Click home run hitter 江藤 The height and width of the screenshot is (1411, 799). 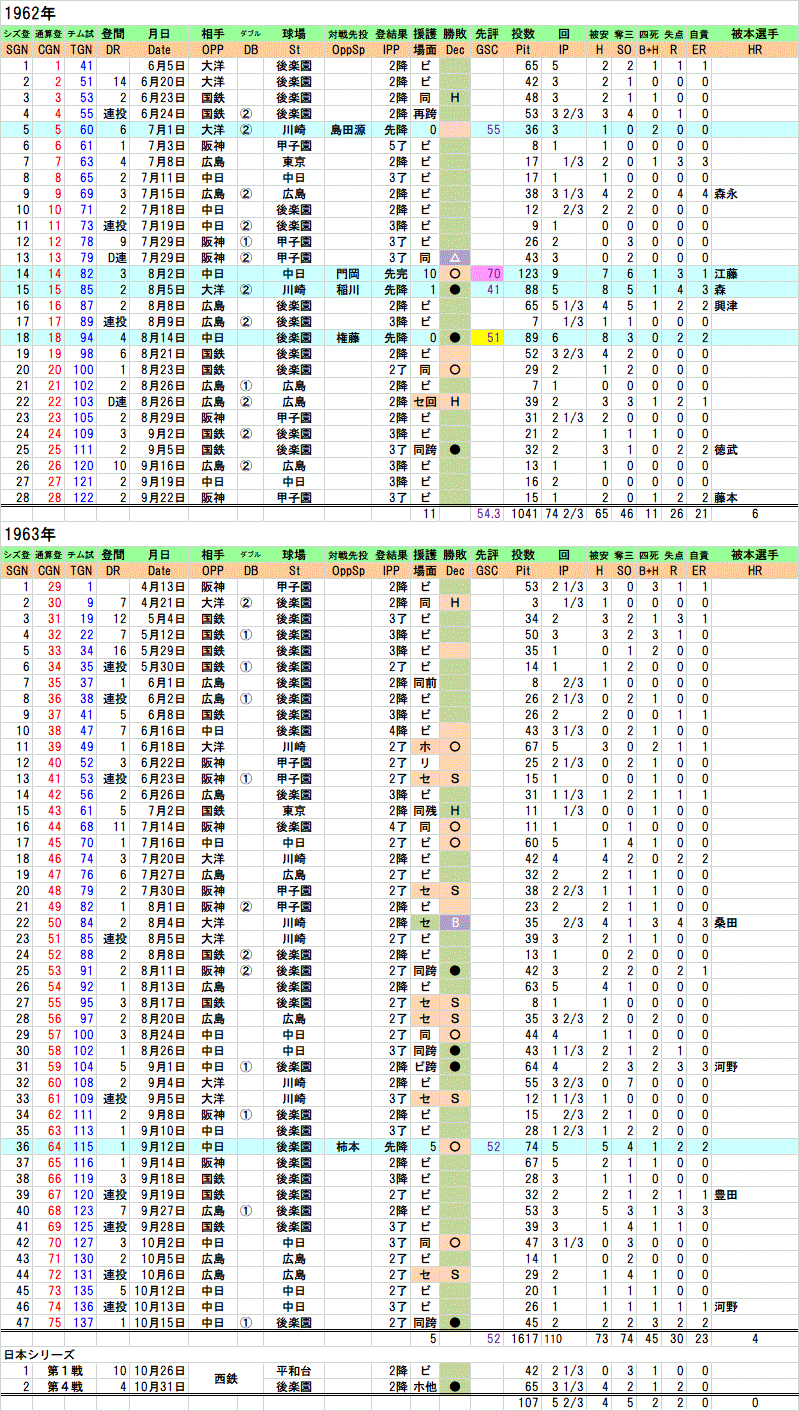tap(727, 273)
